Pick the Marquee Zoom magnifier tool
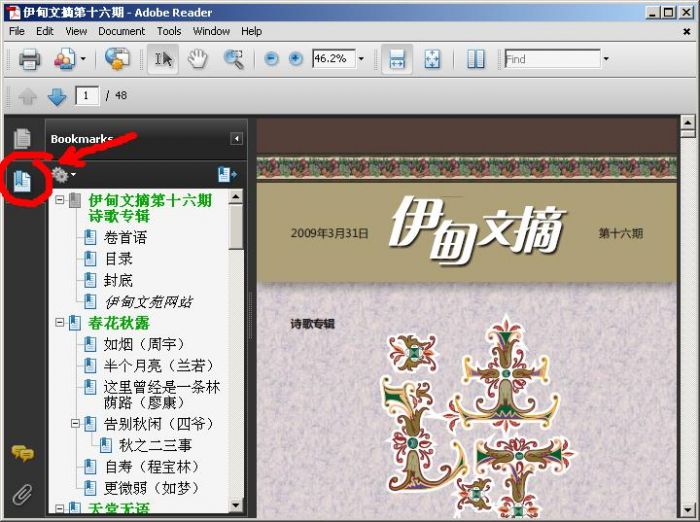This screenshot has height=522, width=700. (233, 59)
